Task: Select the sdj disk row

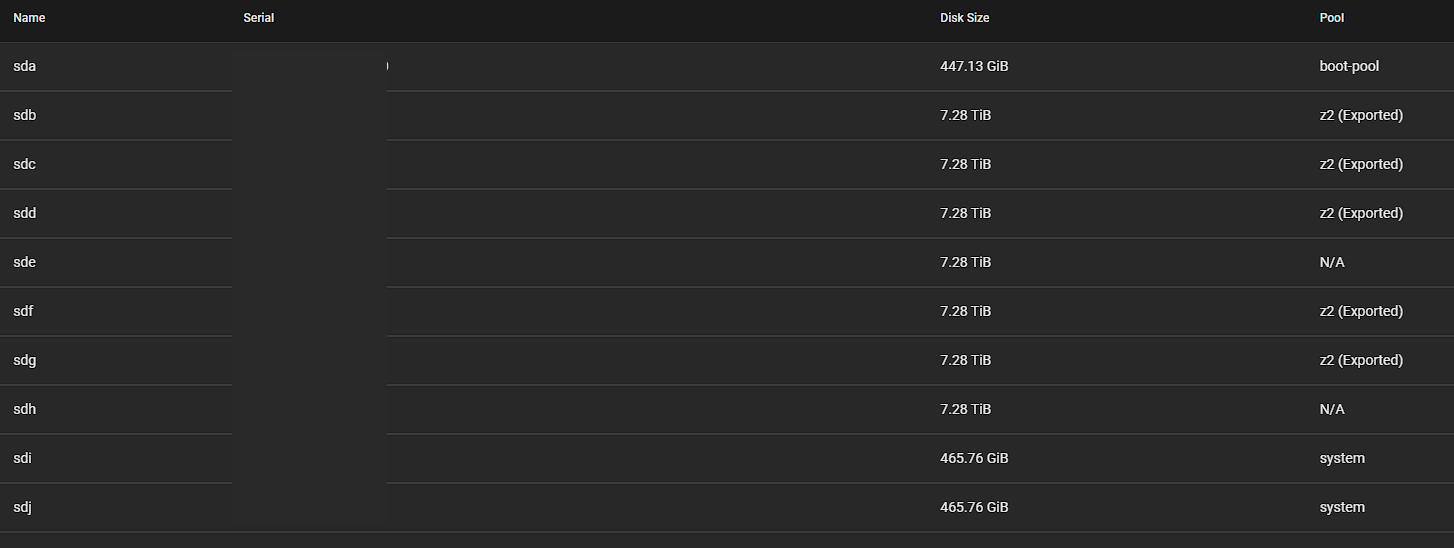Action: [727, 507]
